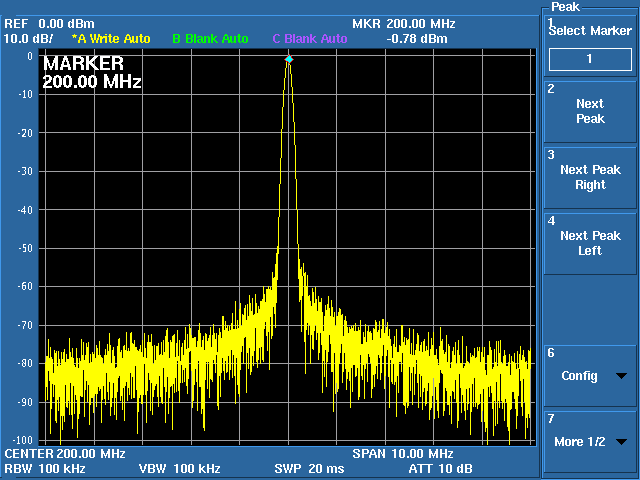Viewport: 640px width, 480px height.
Task: Select the C Blank Auto trace label
Action: click(x=310, y=39)
